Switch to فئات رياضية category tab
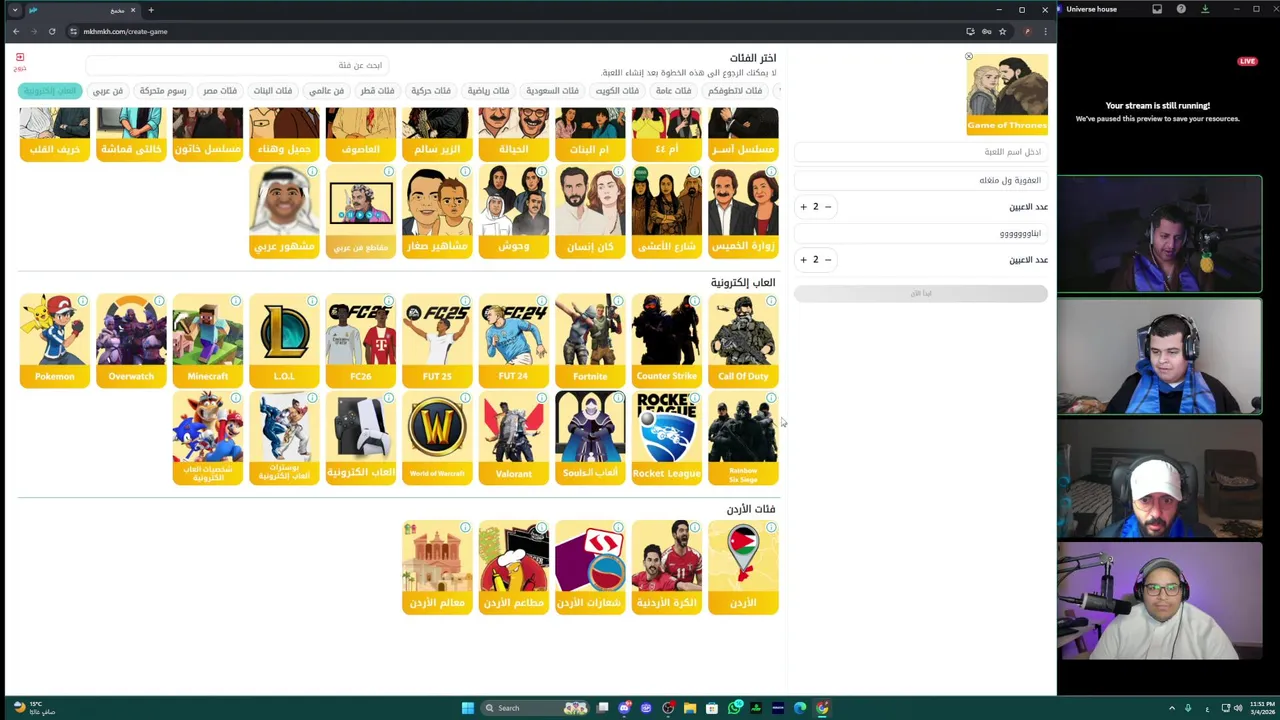This screenshot has height=720, width=1280. pyautogui.click(x=488, y=91)
